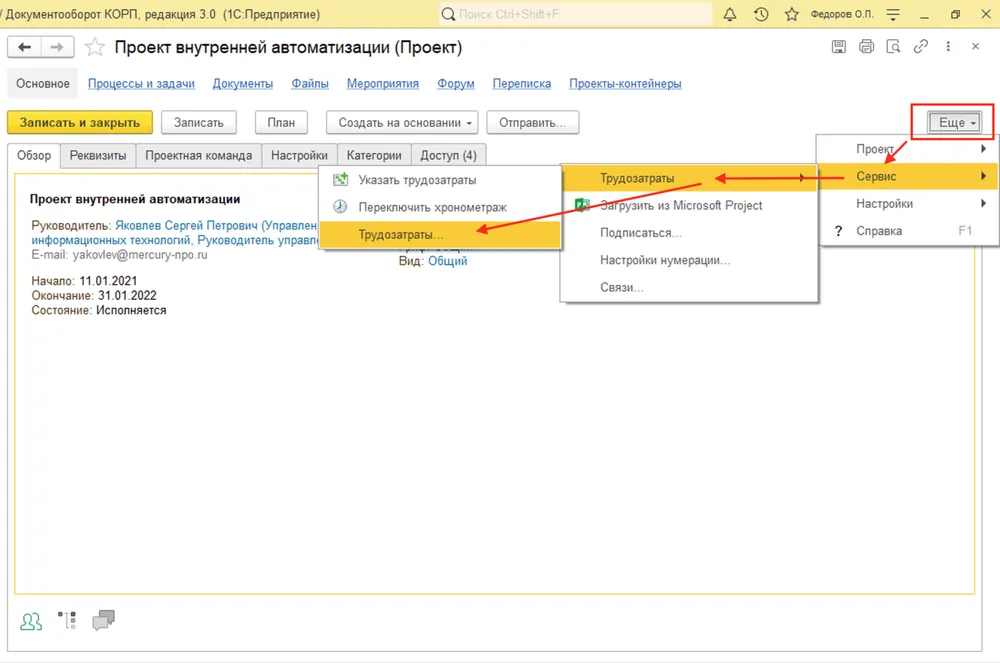The height and width of the screenshot is (663, 1000).
Task: Open the Файлы link
Action: [310, 84]
